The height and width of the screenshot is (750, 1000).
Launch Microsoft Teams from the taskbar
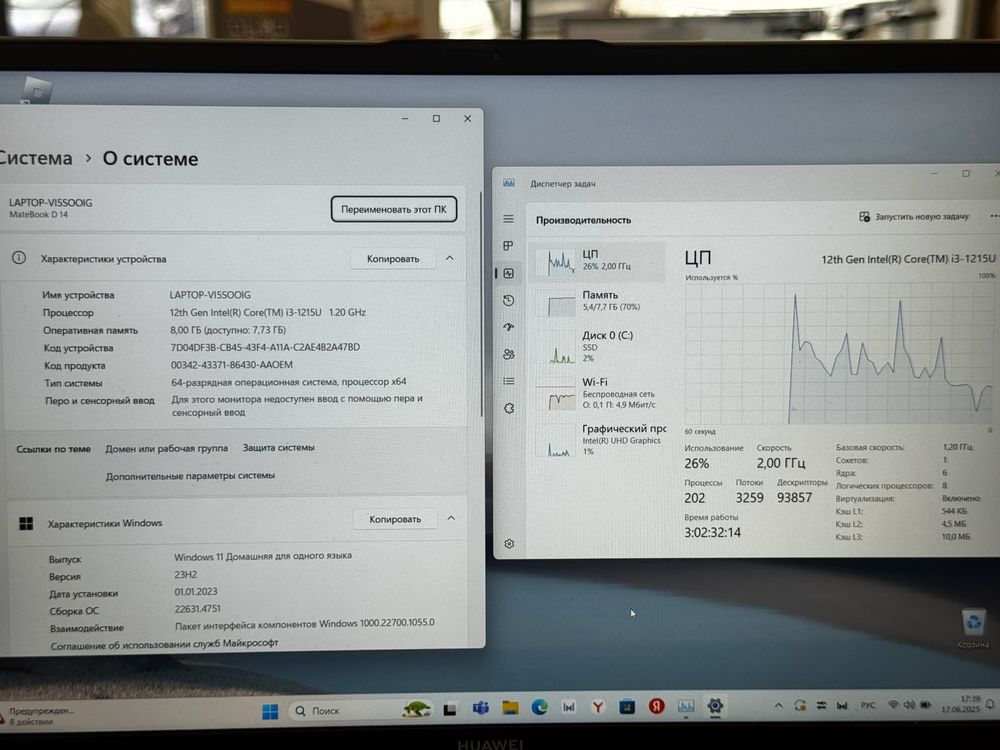click(x=480, y=708)
